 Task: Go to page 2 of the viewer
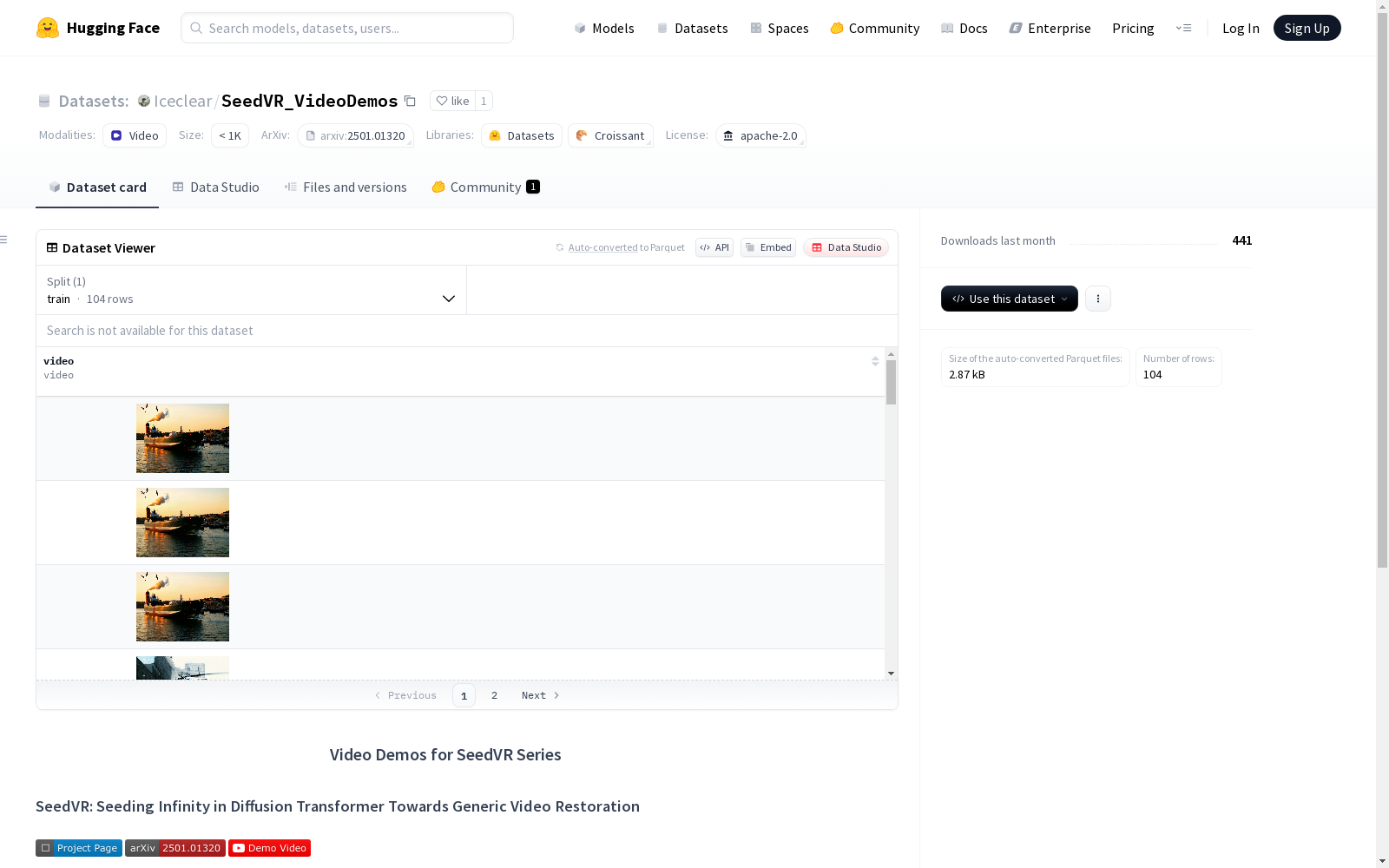click(x=495, y=695)
